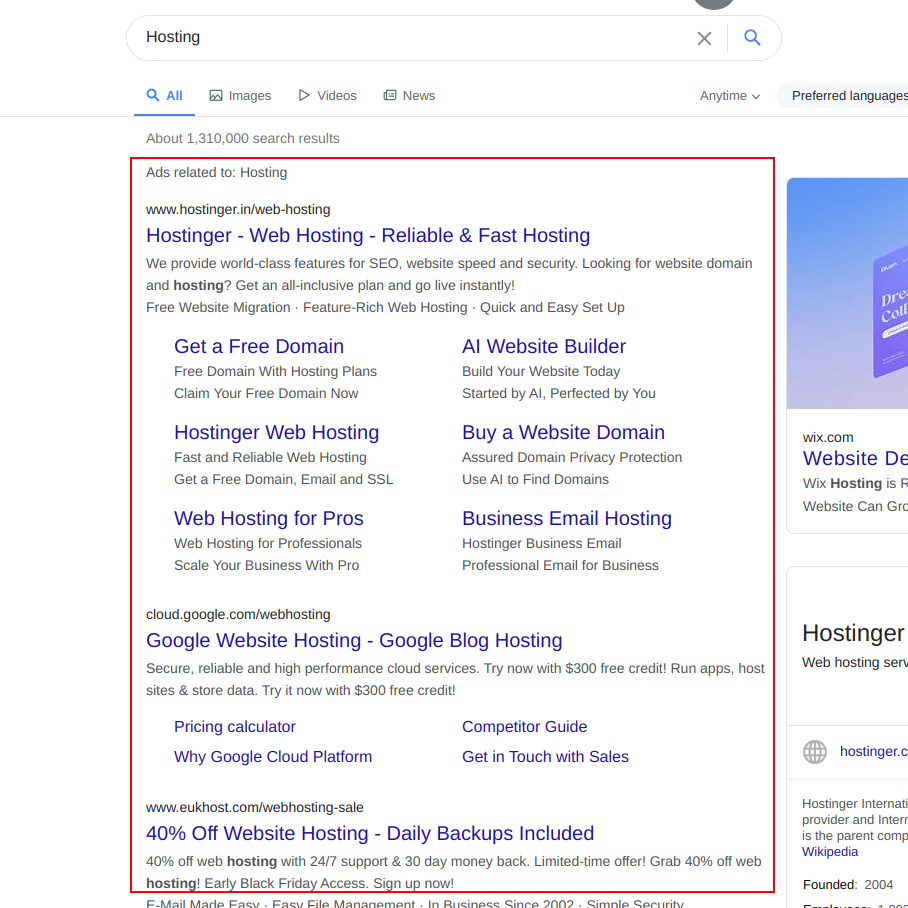The width and height of the screenshot is (908, 908).
Task: Open Get in Touch with Sales link
Action: tap(545, 757)
